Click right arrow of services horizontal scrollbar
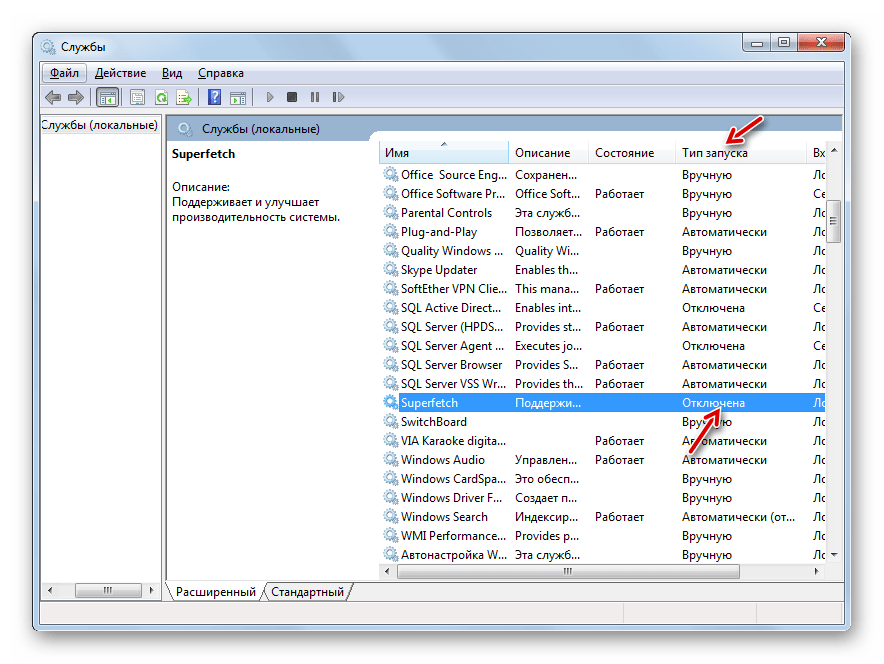Image resolution: width=884 pixels, height=664 pixels. [x=816, y=572]
